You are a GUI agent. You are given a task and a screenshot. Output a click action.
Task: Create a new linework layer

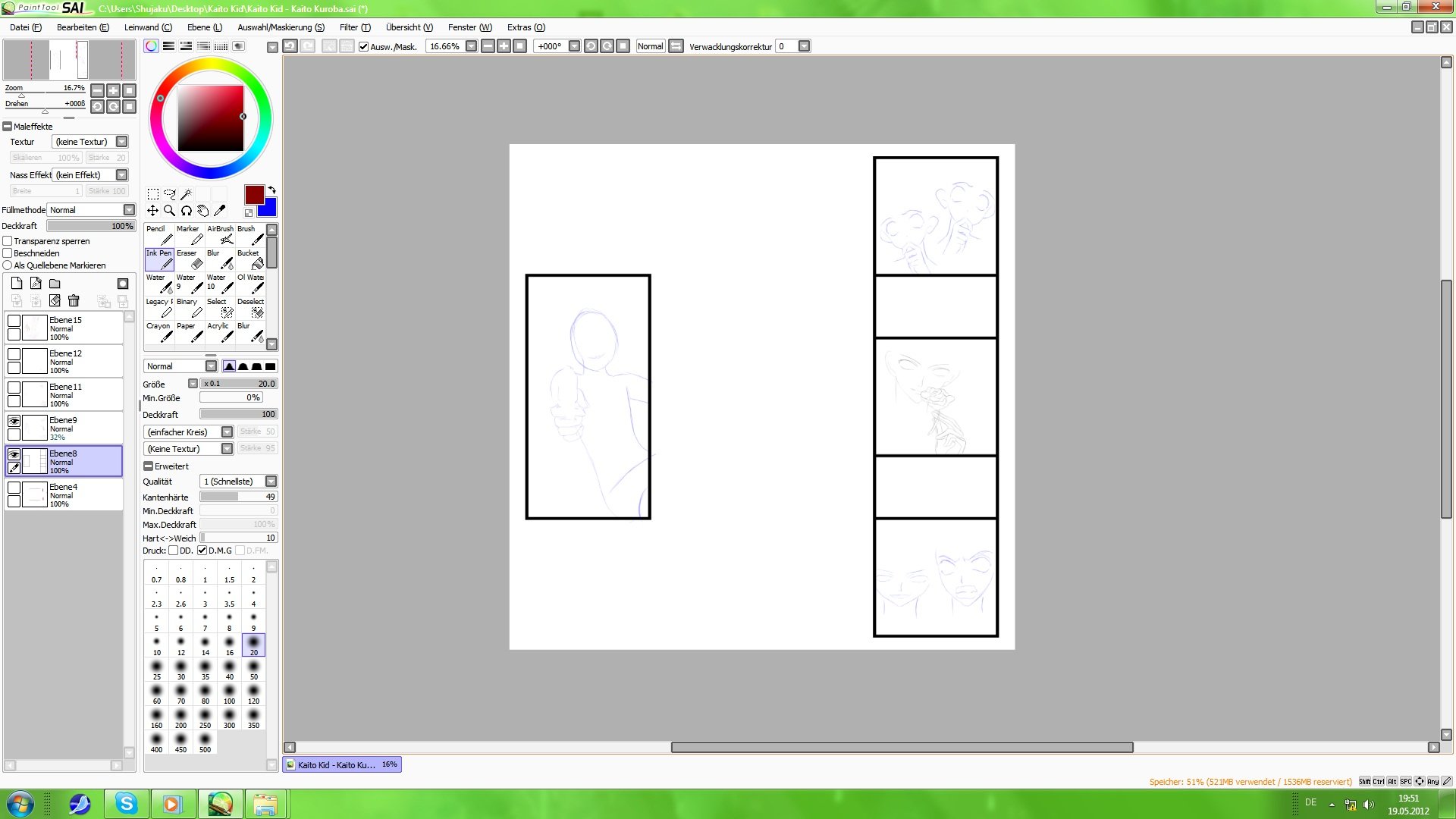pyautogui.click(x=36, y=284)
